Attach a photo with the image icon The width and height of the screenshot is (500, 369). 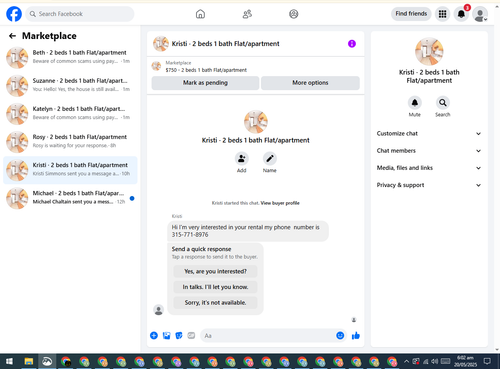tap(166, 335)
